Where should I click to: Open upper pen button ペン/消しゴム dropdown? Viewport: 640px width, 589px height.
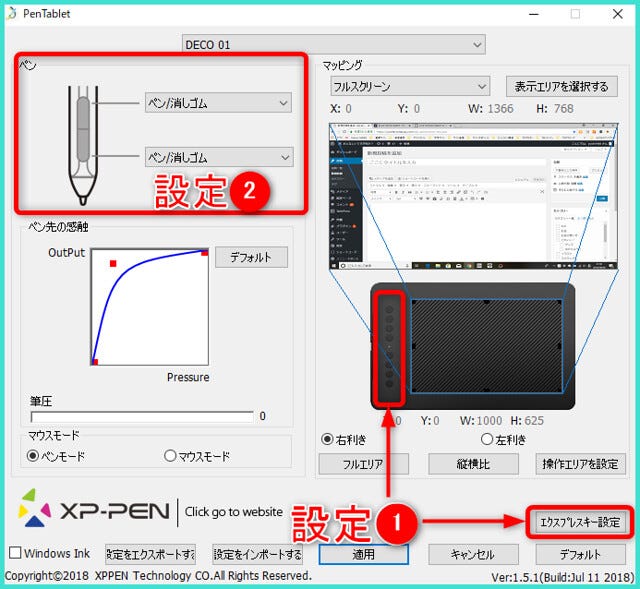218,102
